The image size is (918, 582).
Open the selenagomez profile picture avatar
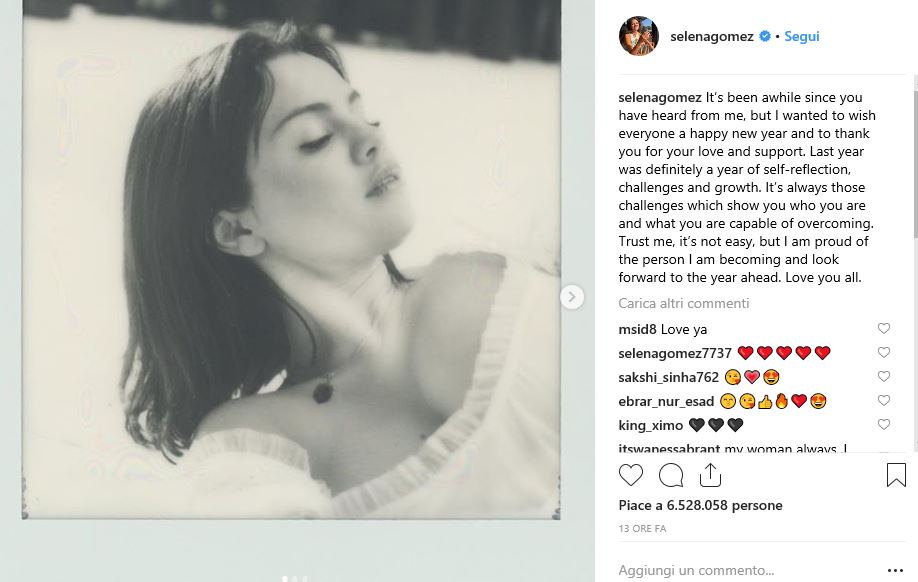tap(639, 36)
